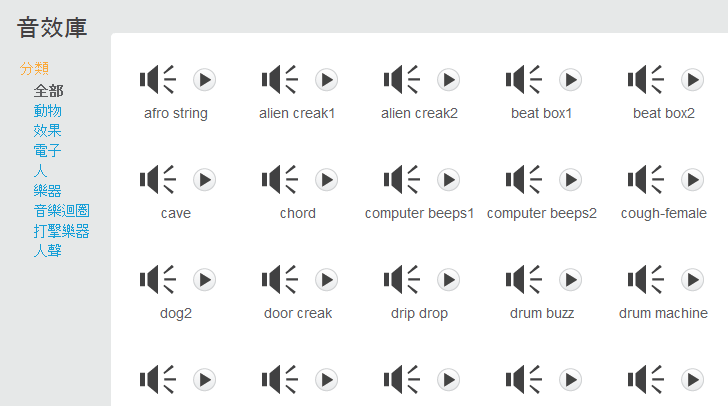Image resolution: width=728 pixels, height=406 pixels.
Task: Choose the door creak speaker icon
Action: click(279, 280)
